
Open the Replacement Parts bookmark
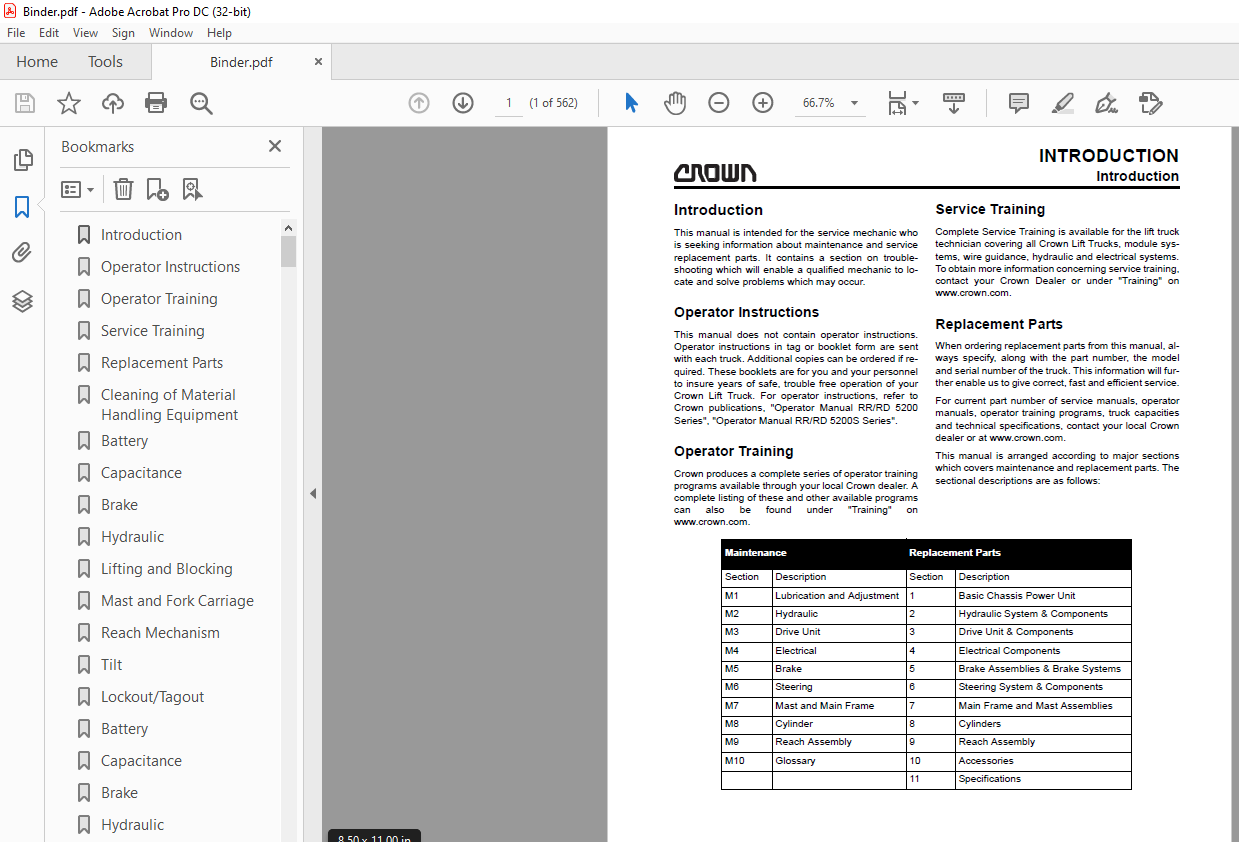pos(162,363)
